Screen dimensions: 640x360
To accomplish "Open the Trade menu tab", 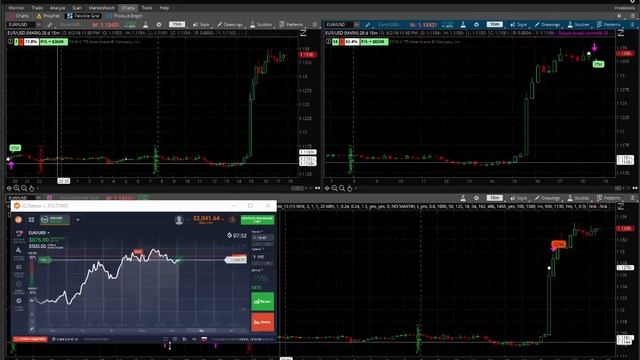I will pos(37,8).
